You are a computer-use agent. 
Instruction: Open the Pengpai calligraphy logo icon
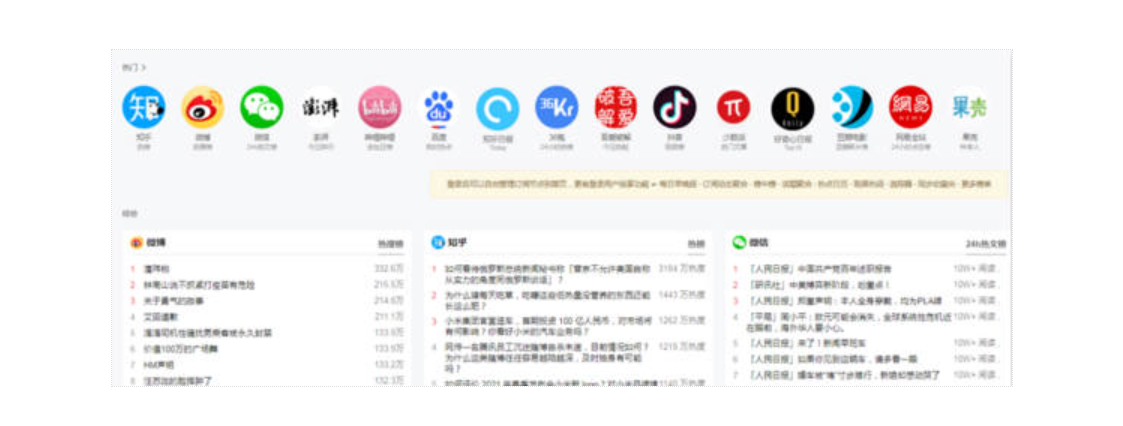click(320, 107)
